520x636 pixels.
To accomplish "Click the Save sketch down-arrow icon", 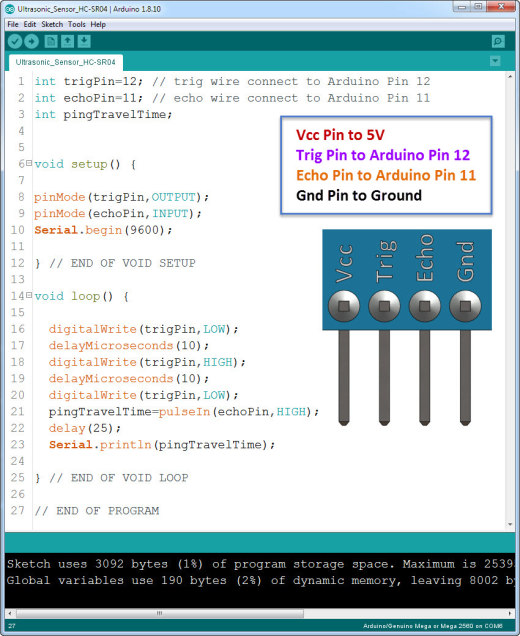I will coord(84,41).
